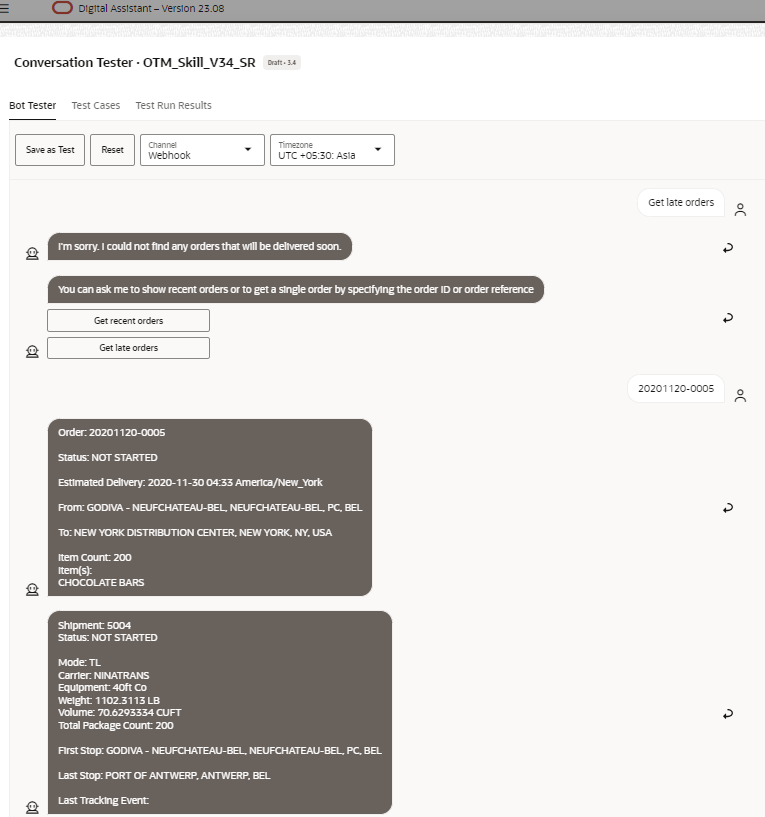Click the 'Get recent orders' quick reply
Image resolution: width=765 pixels, height=817 pixels.
[128, 320]
